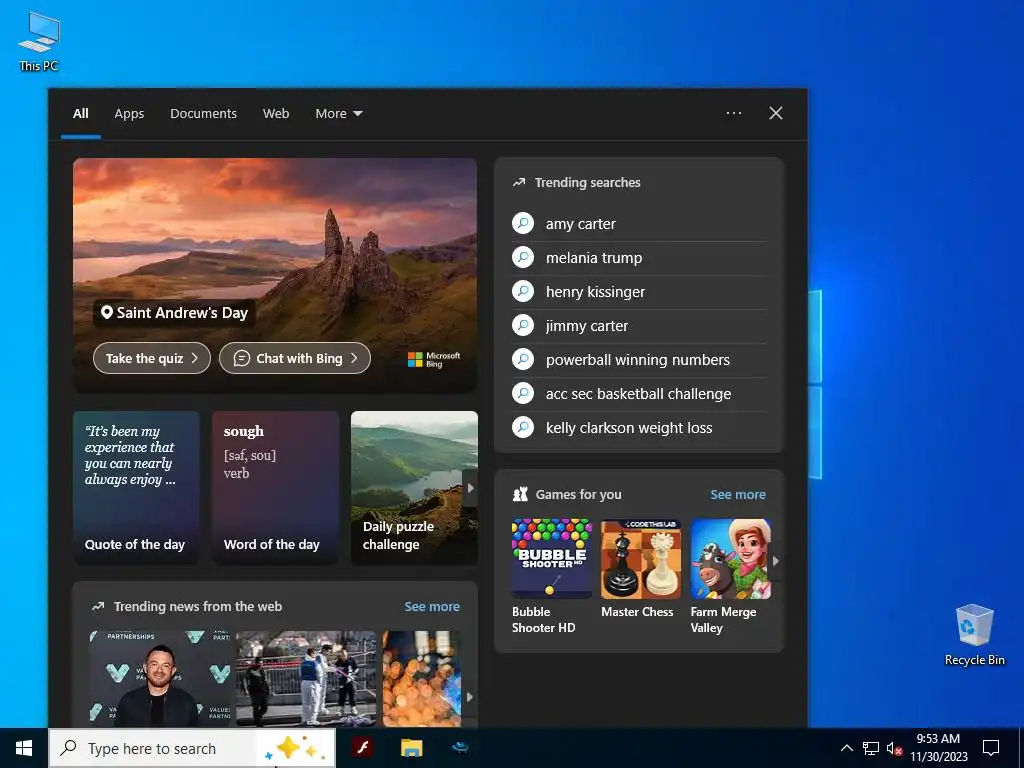This screenshot has width=1024, height=768.
Task: Open the notification center icon
Action: (x=991, y=748)
